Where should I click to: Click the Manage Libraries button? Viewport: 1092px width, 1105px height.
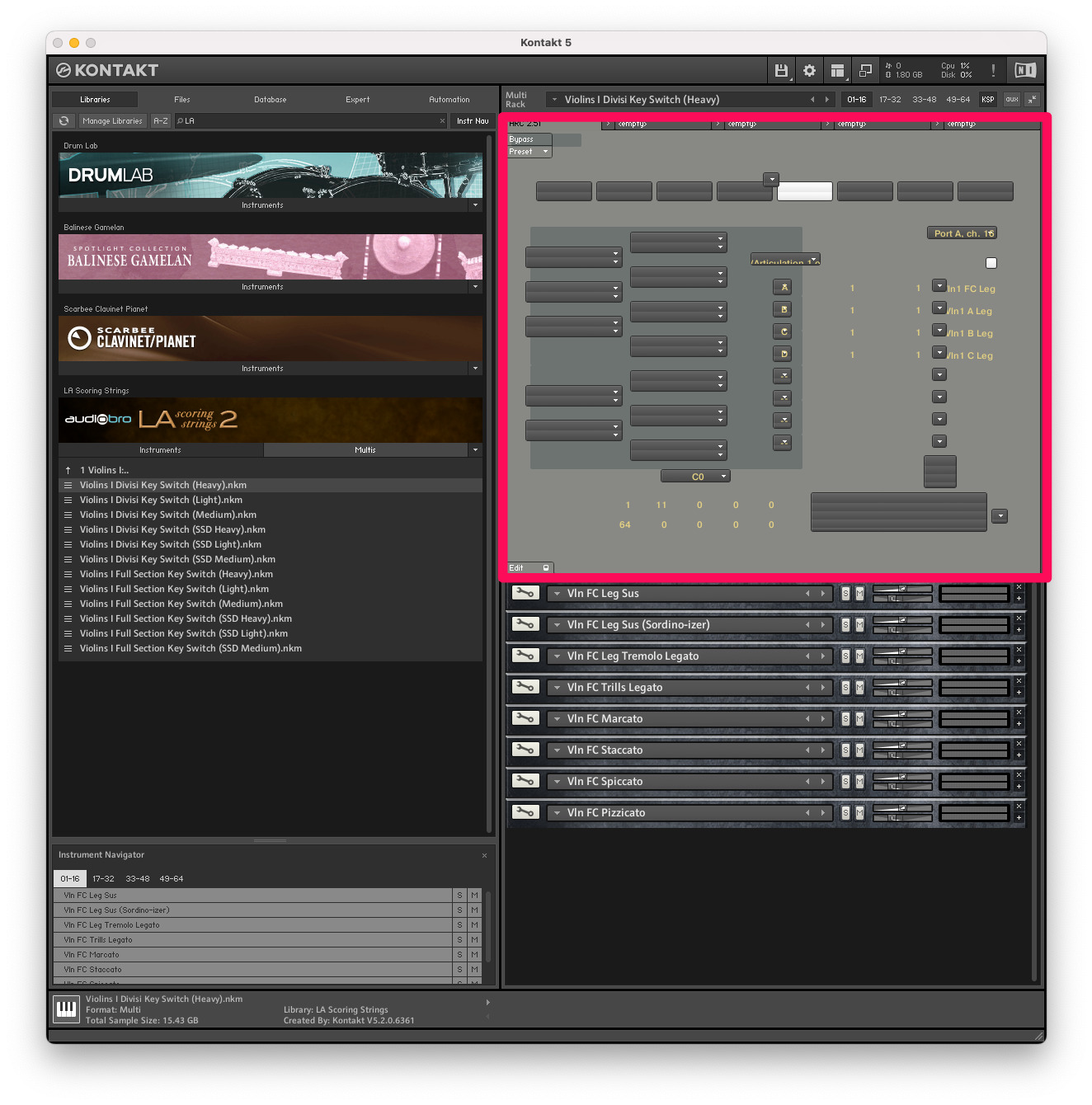click(112, 120)
